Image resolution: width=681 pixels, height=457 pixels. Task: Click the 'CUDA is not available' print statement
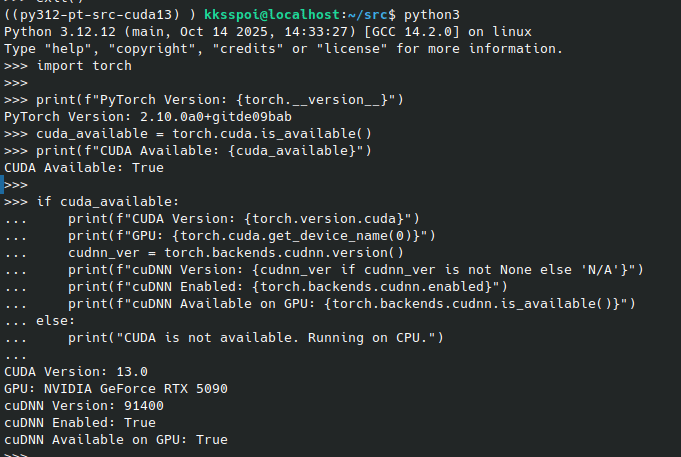(255, 337)
